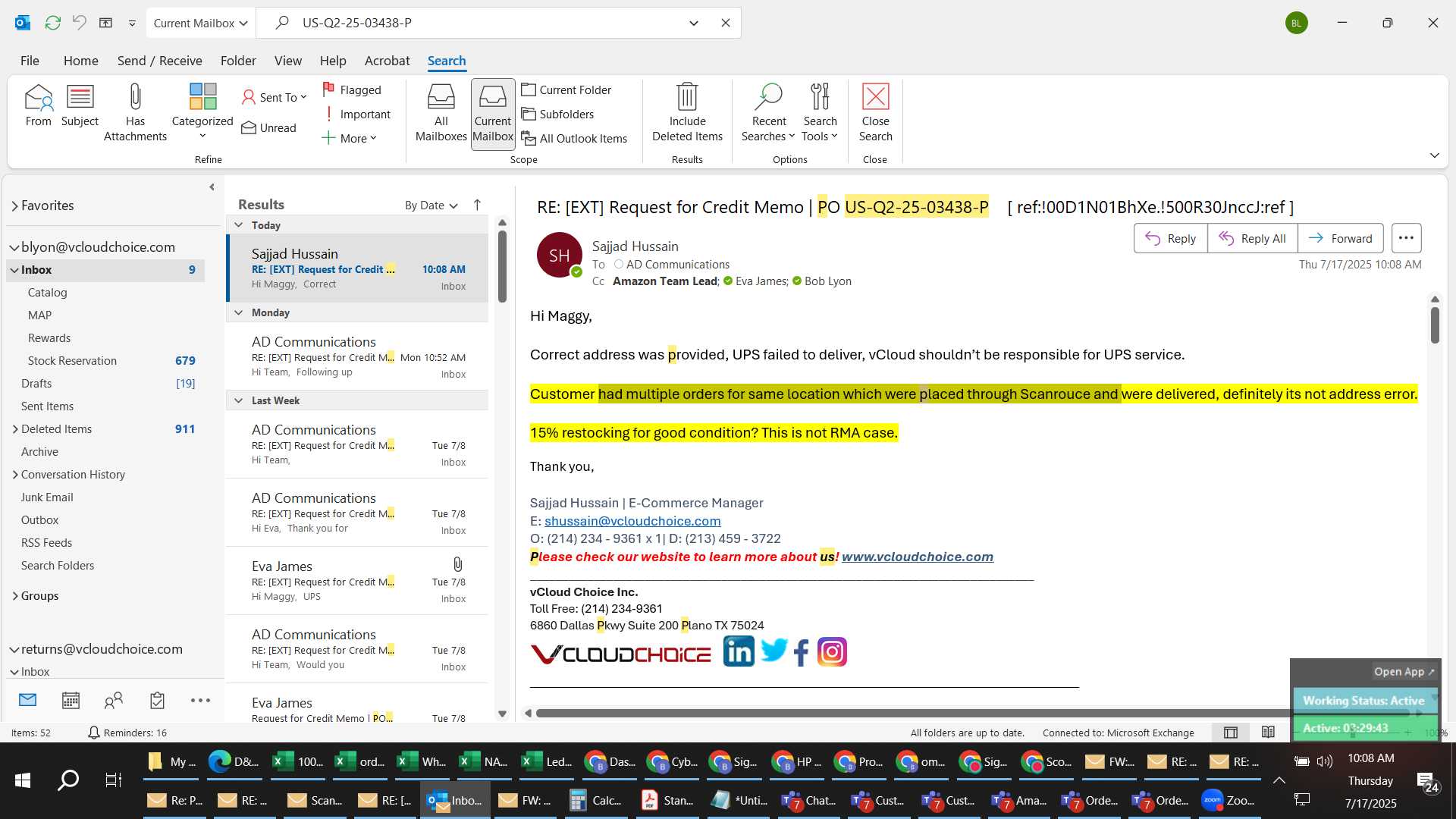
Task: Reverse sort order arrow
Action: pyautogui.click(x=477, y=205)
